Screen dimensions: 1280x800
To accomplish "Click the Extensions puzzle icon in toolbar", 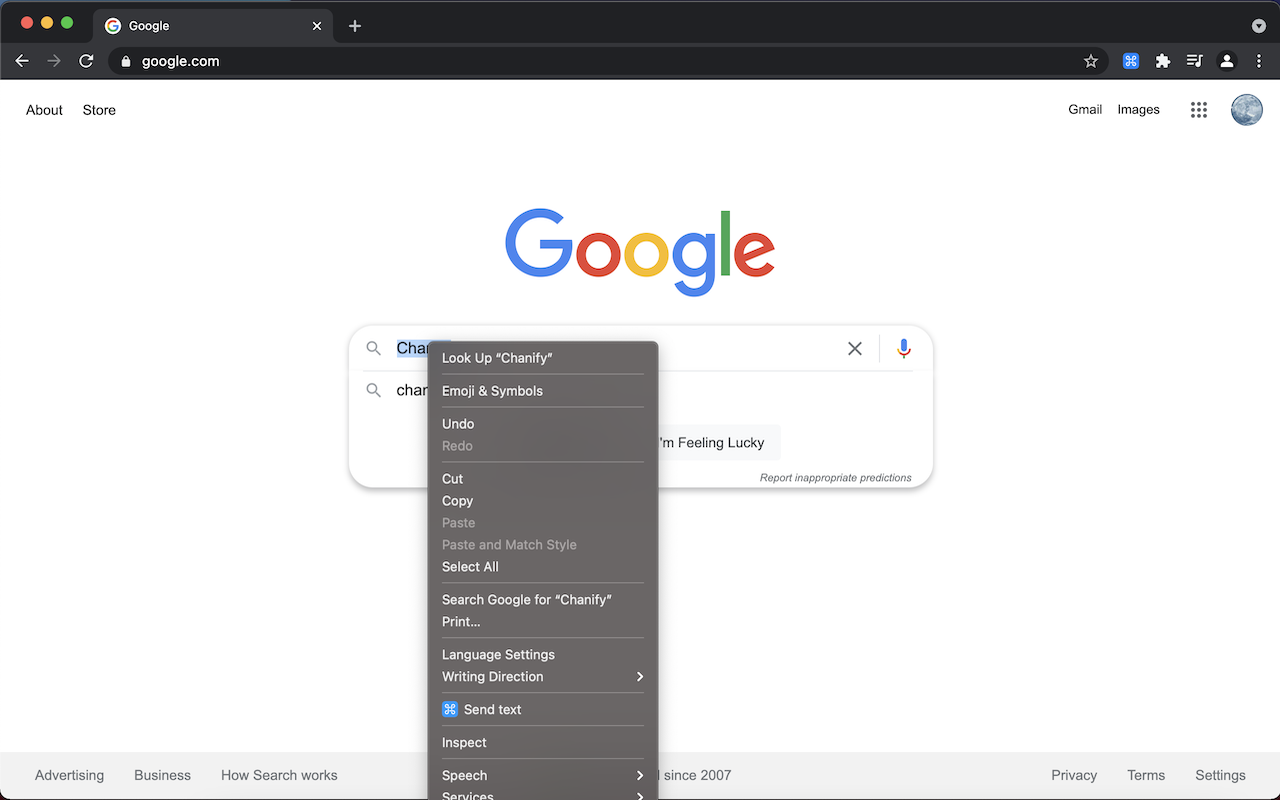I will pyautogui.click(x=1163, y=61).
